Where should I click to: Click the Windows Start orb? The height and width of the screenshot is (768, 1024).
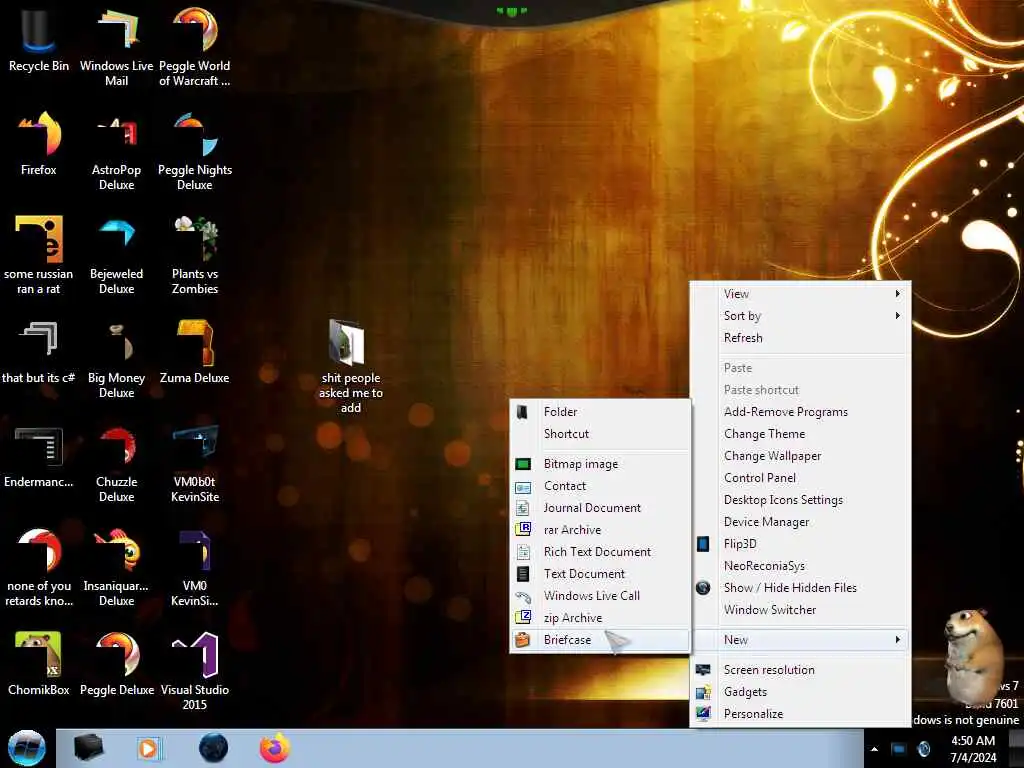pyautogui.click(x=27, y=748)
